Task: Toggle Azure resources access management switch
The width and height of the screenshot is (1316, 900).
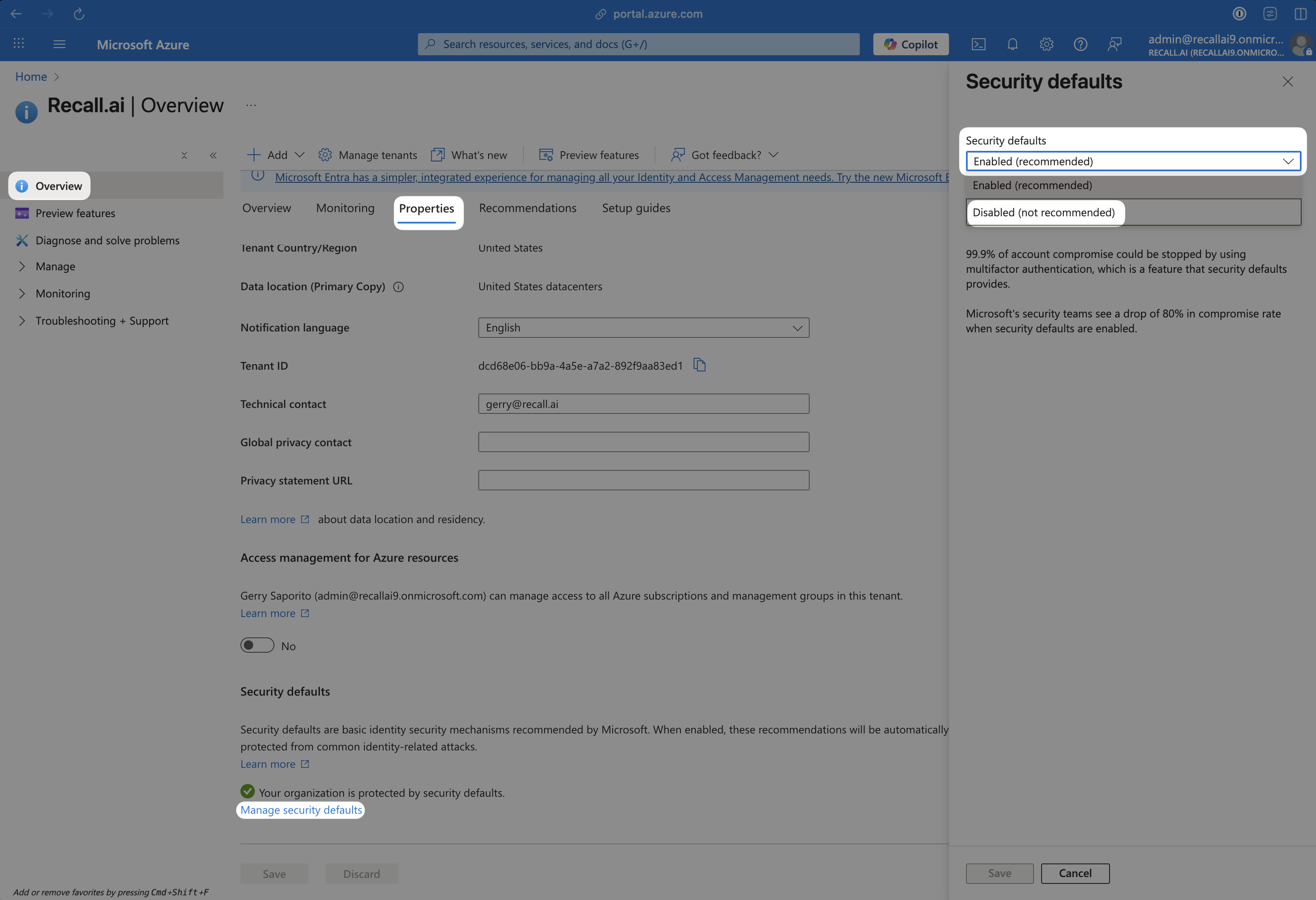Action: (257, 645)
